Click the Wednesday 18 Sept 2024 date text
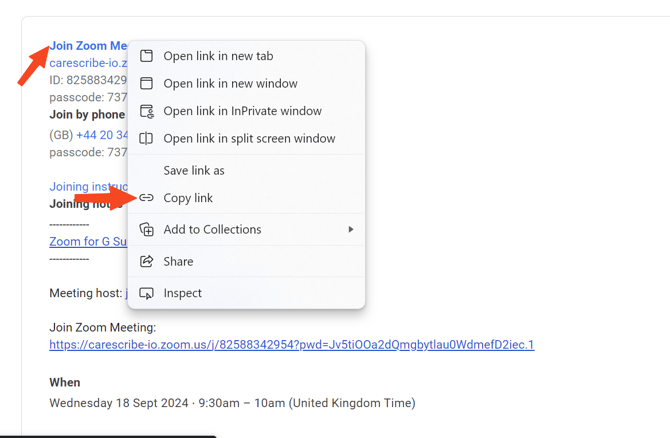Viewport: 670px width, 438px height. (232, 403)
